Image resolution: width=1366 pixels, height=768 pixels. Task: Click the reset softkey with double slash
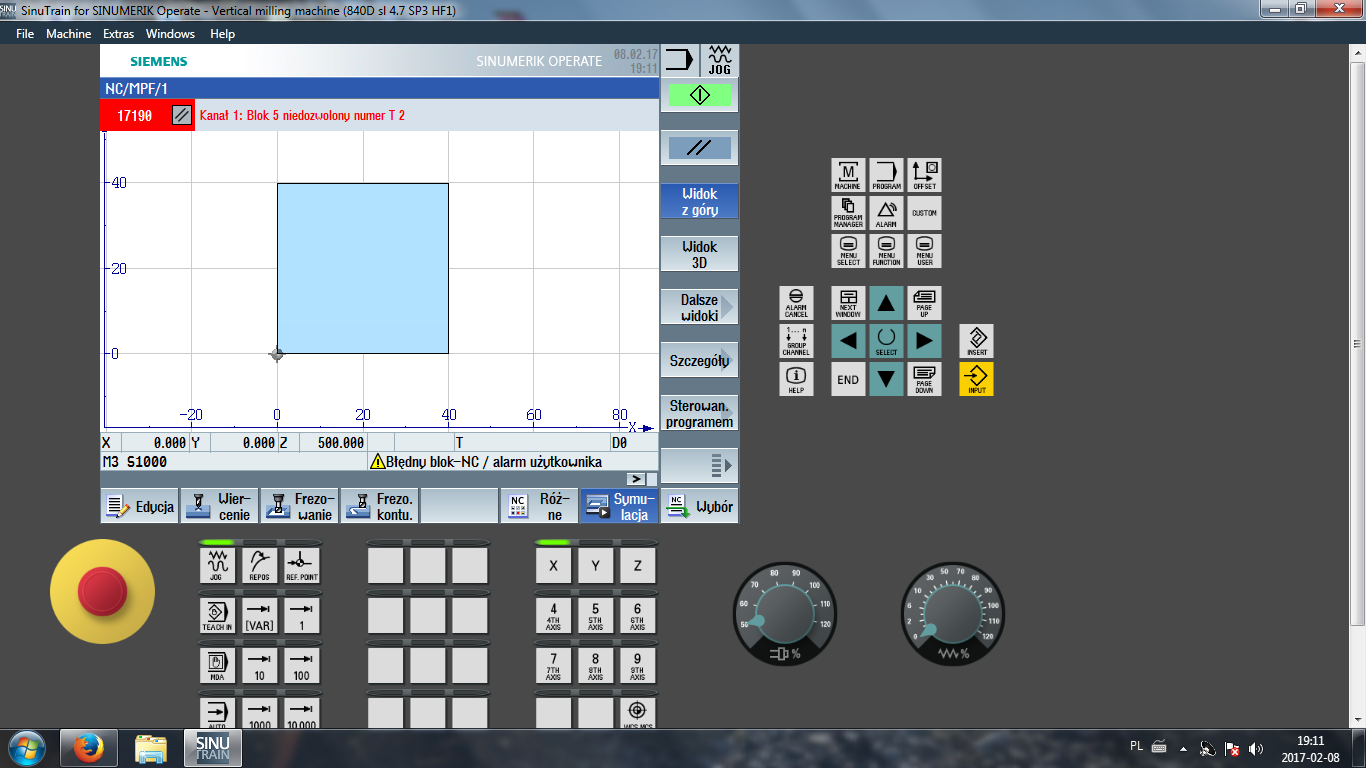[x=699, y=148]
